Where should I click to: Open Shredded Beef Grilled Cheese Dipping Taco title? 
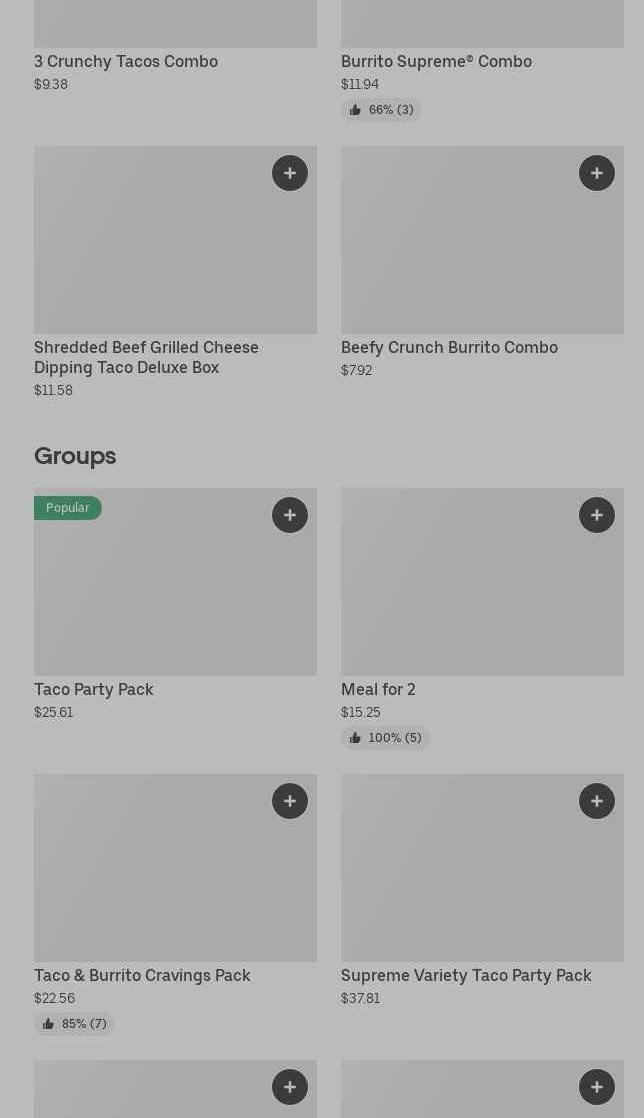coord(146,357)
